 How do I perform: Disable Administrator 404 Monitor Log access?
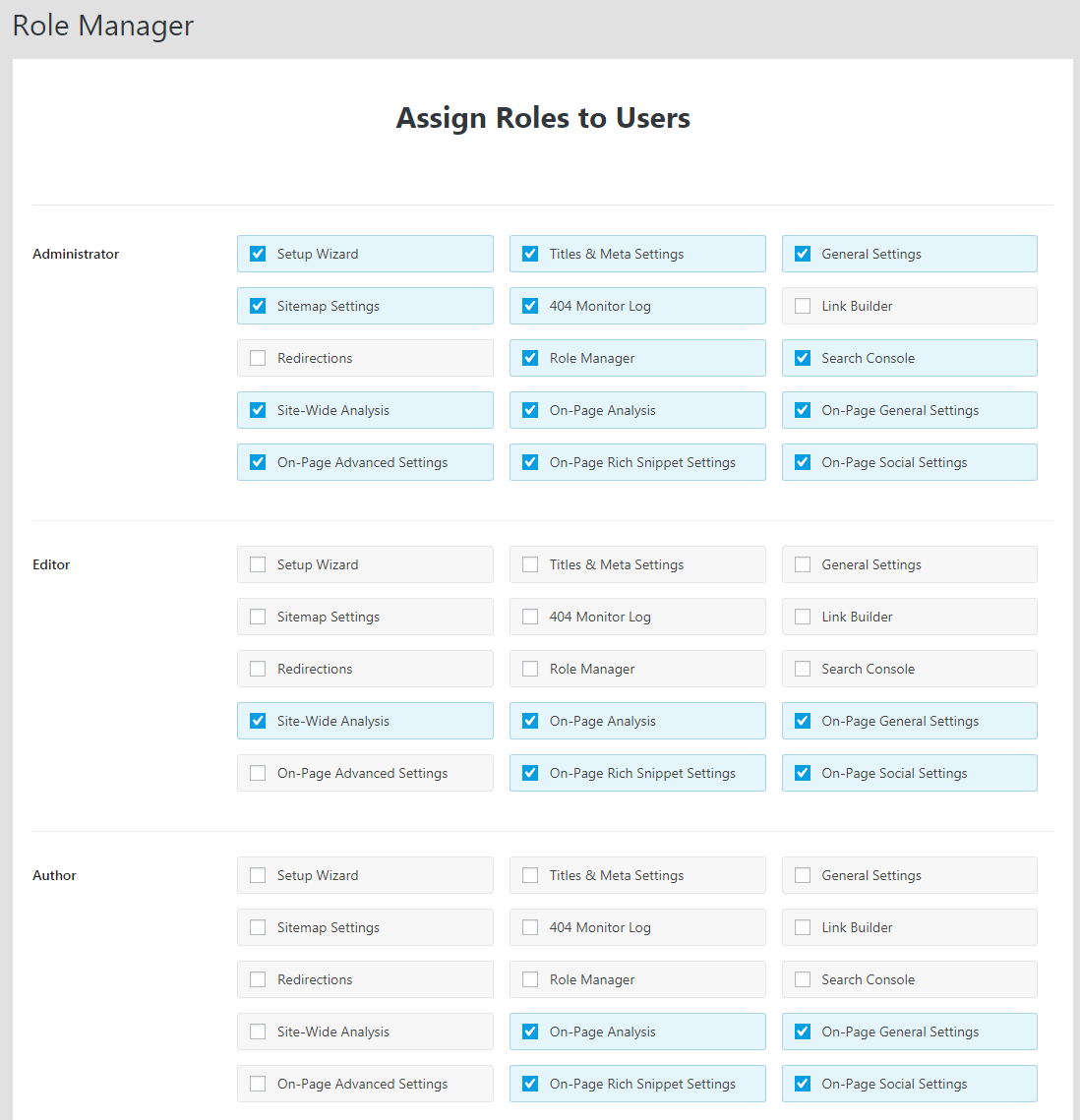pos(530,306)
